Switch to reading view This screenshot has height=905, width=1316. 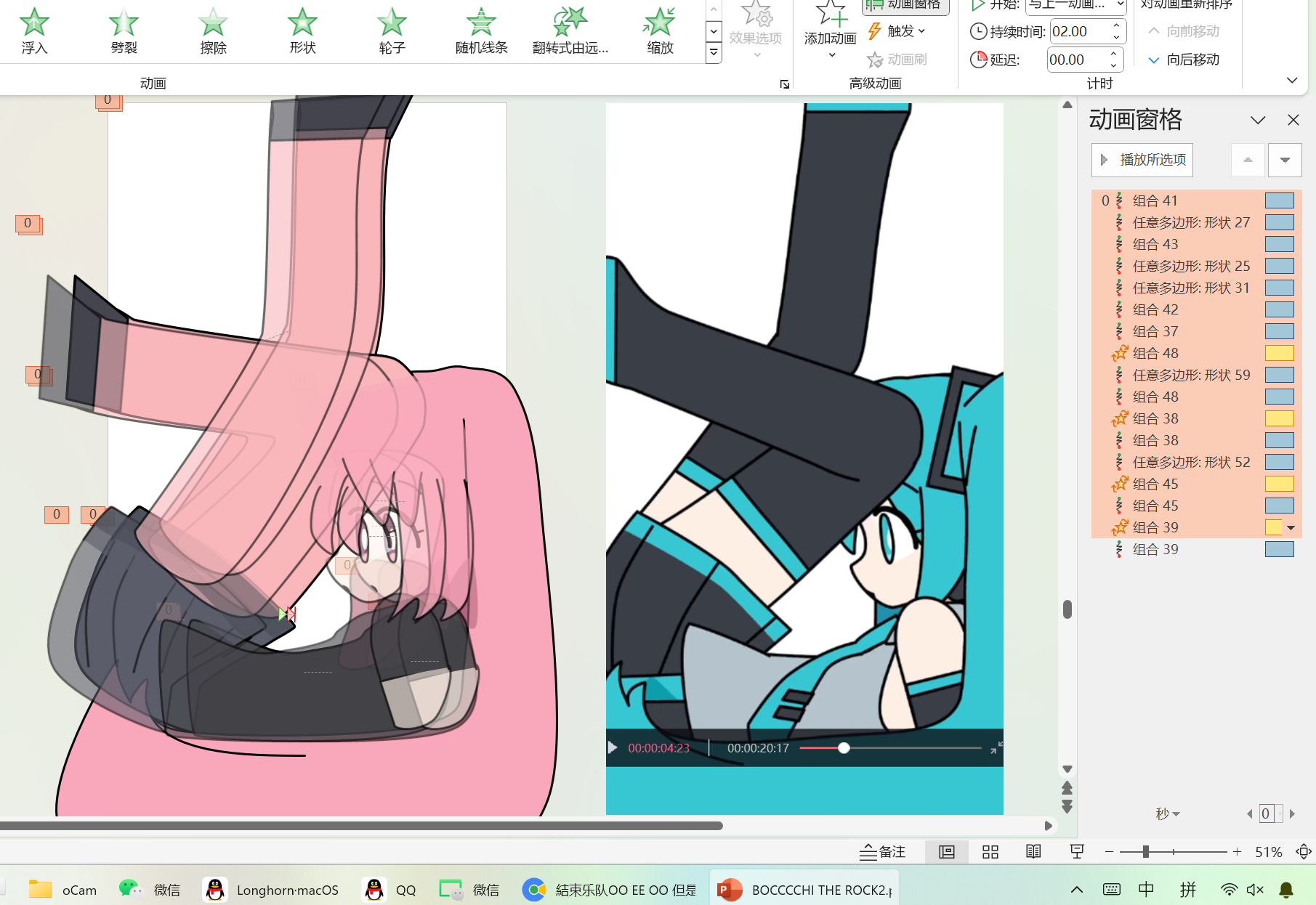pos(1033,852)
